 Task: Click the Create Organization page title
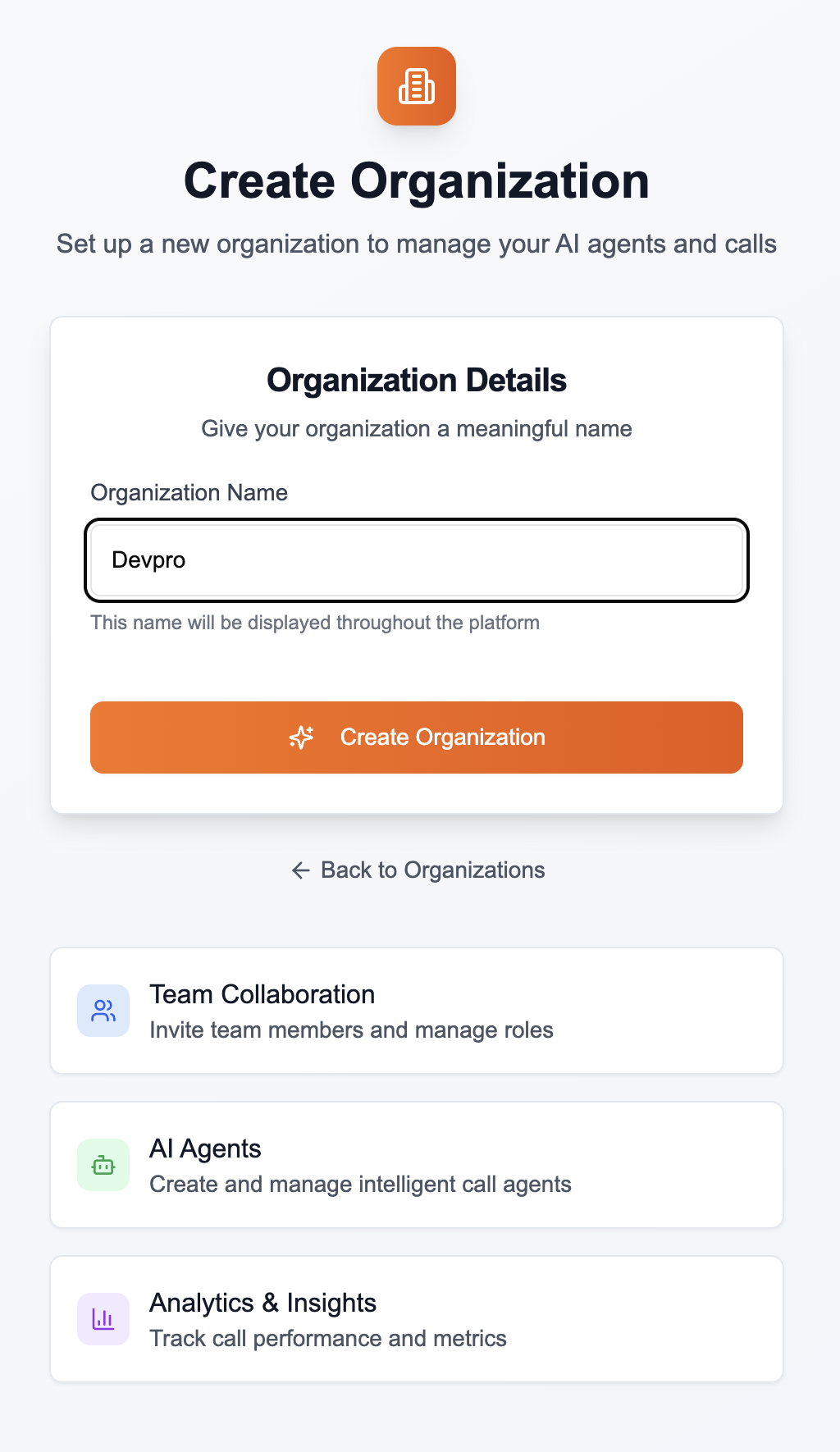(418, 180)
